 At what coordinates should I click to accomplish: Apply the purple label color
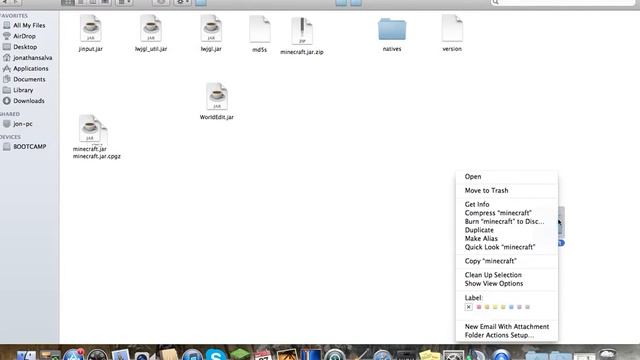pos(519,307)
